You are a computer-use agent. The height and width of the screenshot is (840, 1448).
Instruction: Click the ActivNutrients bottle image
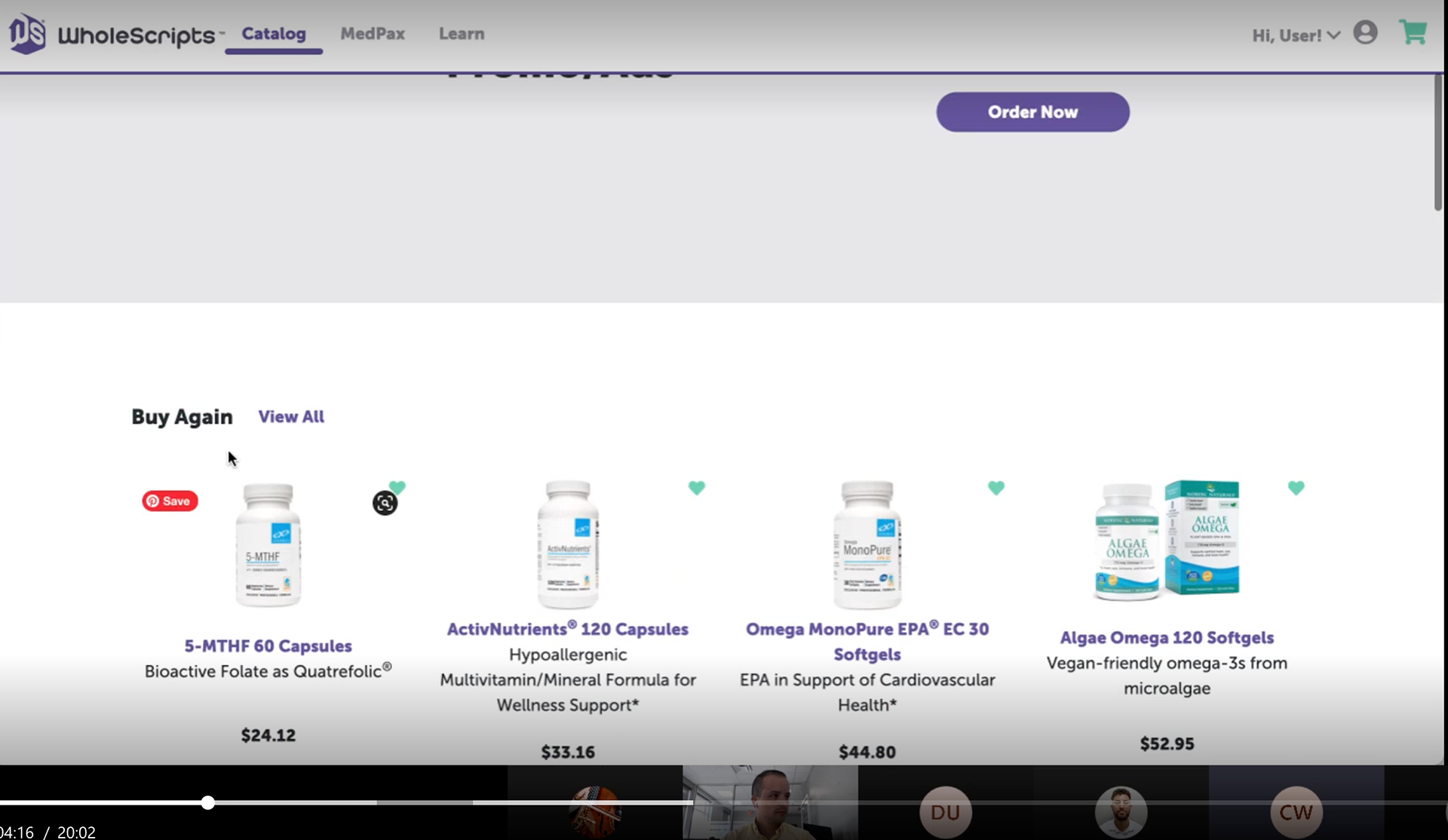click(568, 544)
